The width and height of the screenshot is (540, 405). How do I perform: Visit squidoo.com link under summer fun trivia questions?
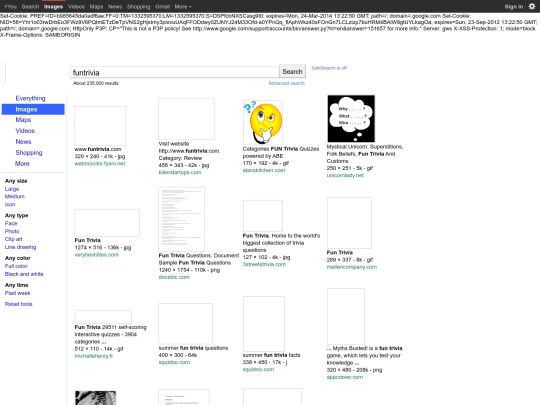(174, 362)
